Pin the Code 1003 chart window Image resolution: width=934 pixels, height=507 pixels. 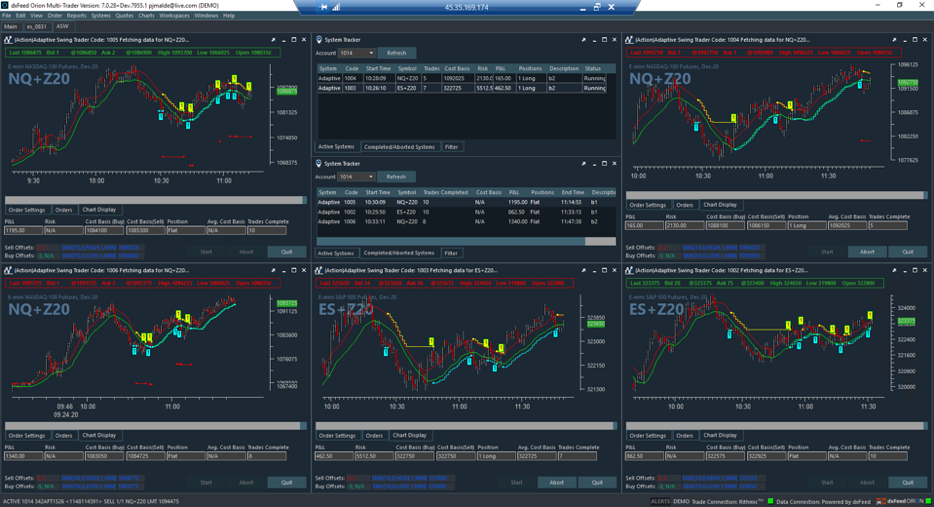click(584, 270)
